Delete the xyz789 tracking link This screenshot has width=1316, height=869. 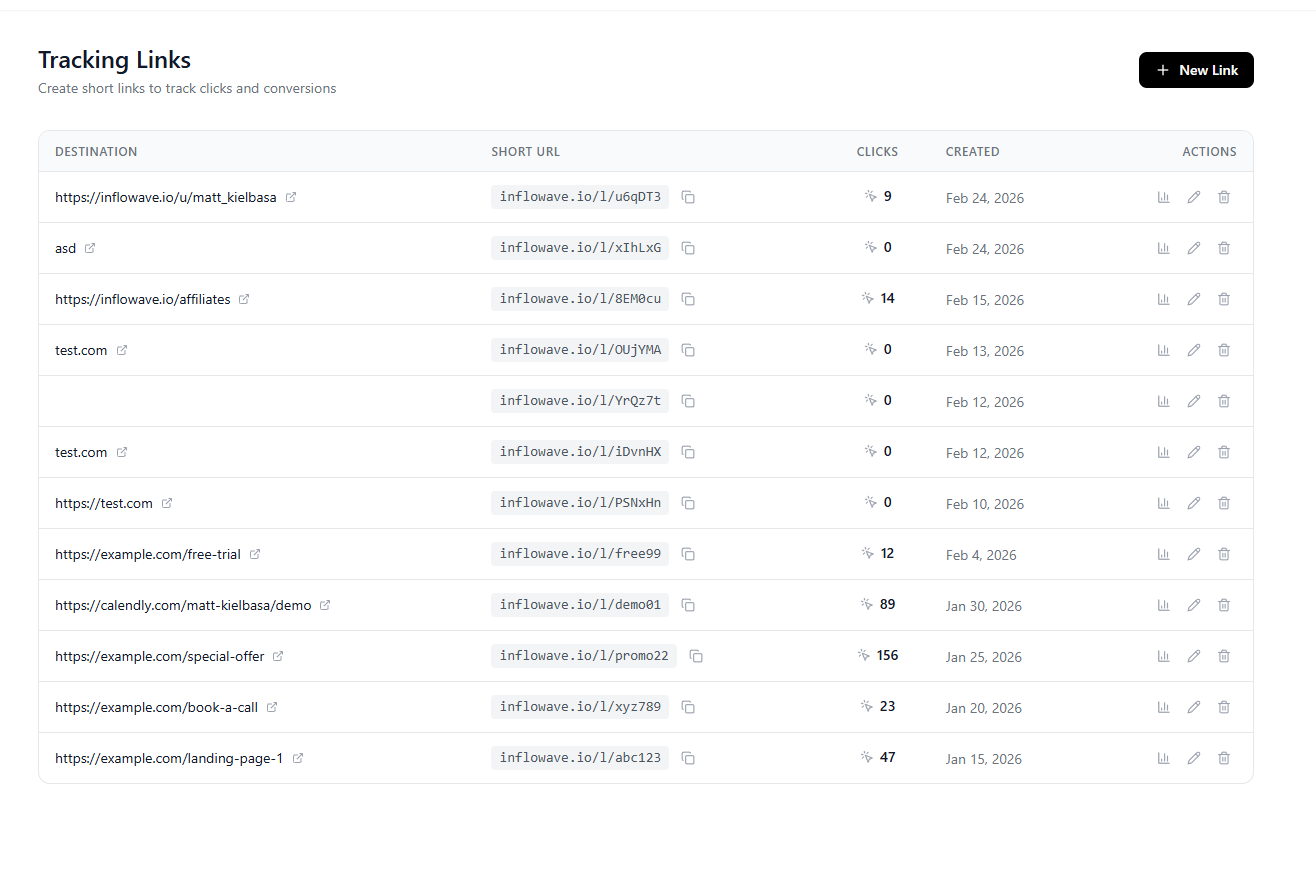pyautogui.click(x=1223, y=707)
